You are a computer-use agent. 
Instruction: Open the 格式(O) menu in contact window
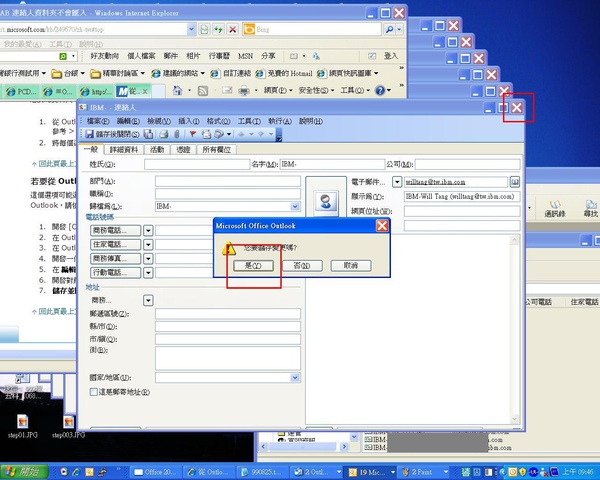pyautogui.click(x=218, y=121)
